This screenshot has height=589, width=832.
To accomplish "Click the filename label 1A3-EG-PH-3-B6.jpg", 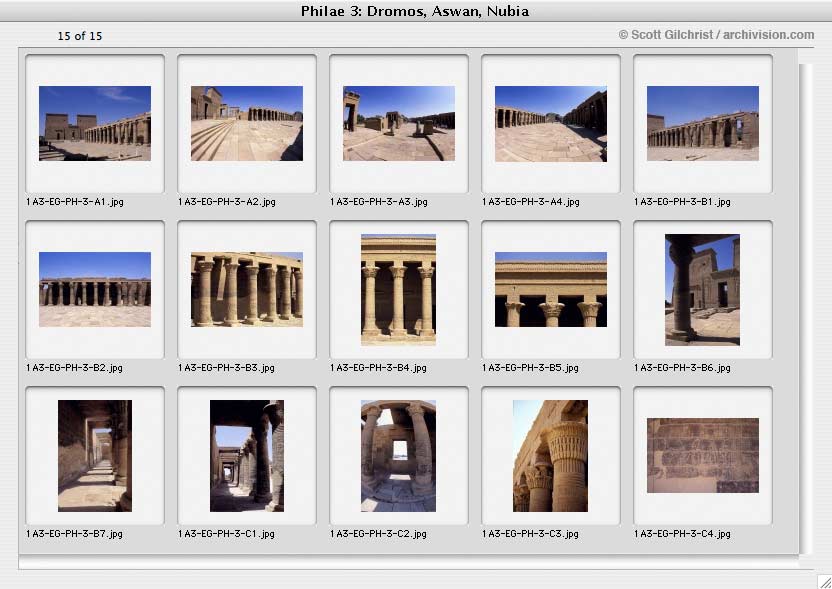I will click(682, 368).
